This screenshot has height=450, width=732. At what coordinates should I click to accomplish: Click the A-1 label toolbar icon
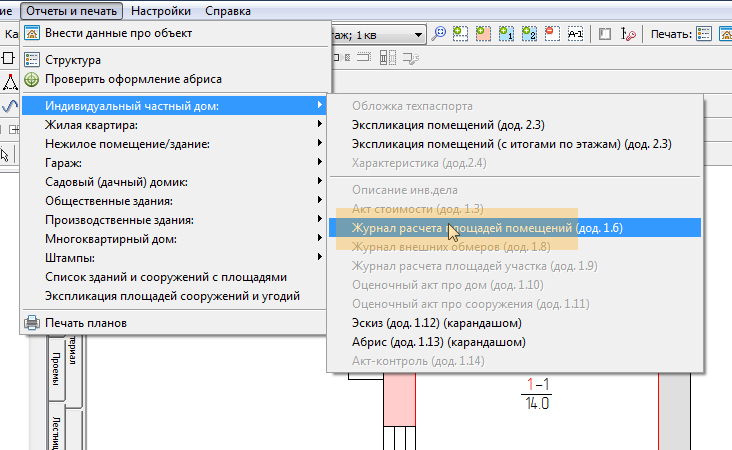click(x=575, y=33)
